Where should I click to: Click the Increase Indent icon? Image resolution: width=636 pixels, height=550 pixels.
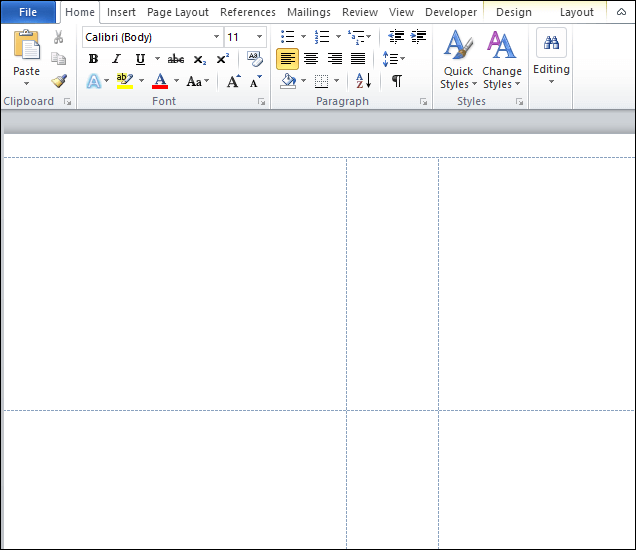click(x=418, y=37)
